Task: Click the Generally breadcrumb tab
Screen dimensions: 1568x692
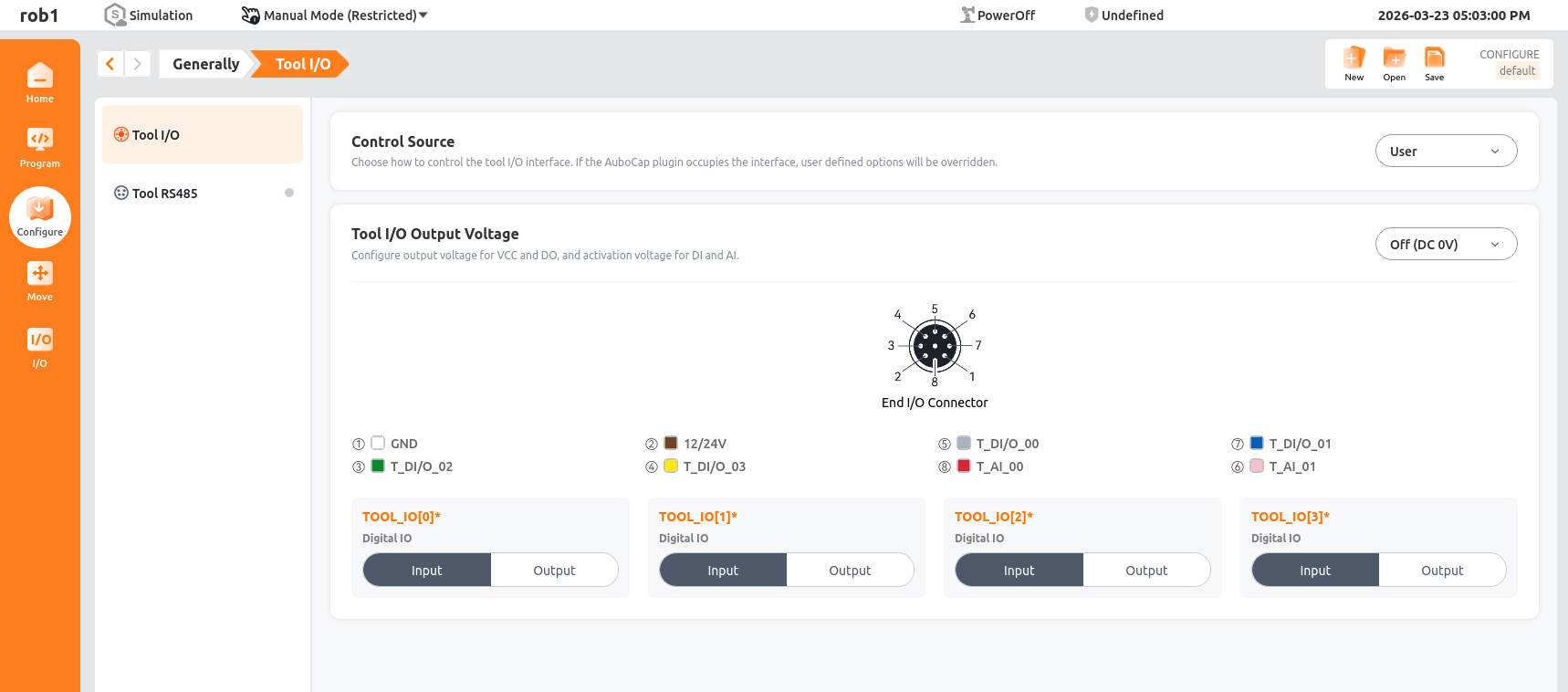Action: [x=205, y=64]
